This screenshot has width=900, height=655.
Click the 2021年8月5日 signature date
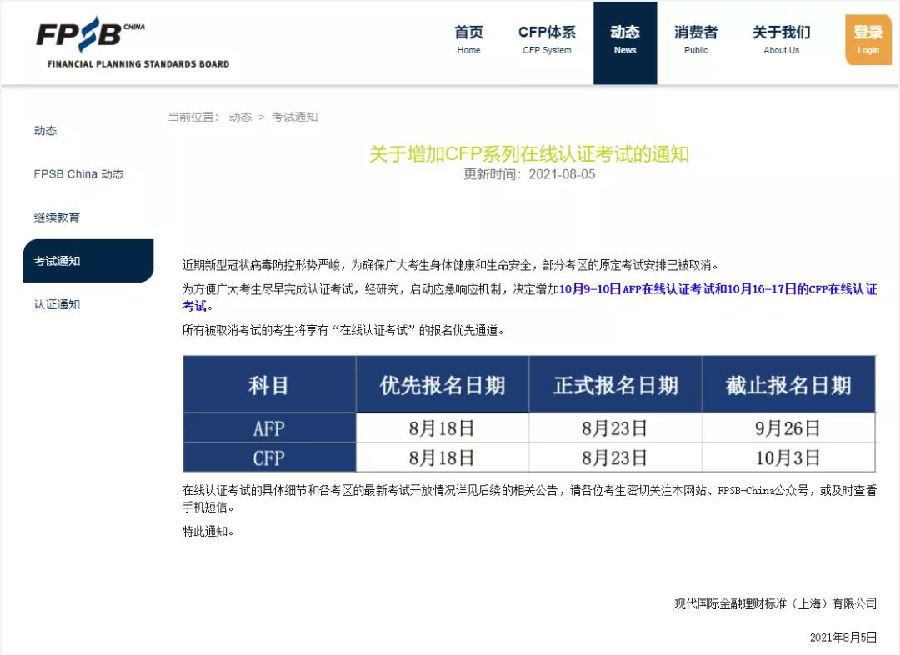pyautogui.click(x=843, y=637)
